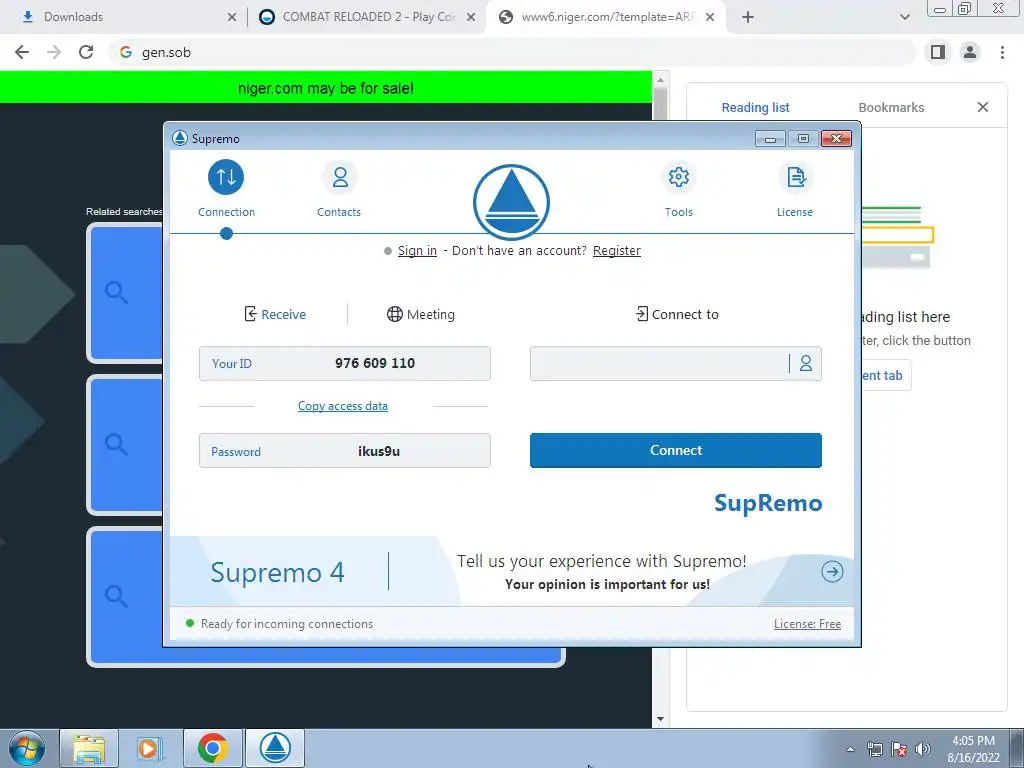Click the SupRemo brand logo text

[768, 504]
